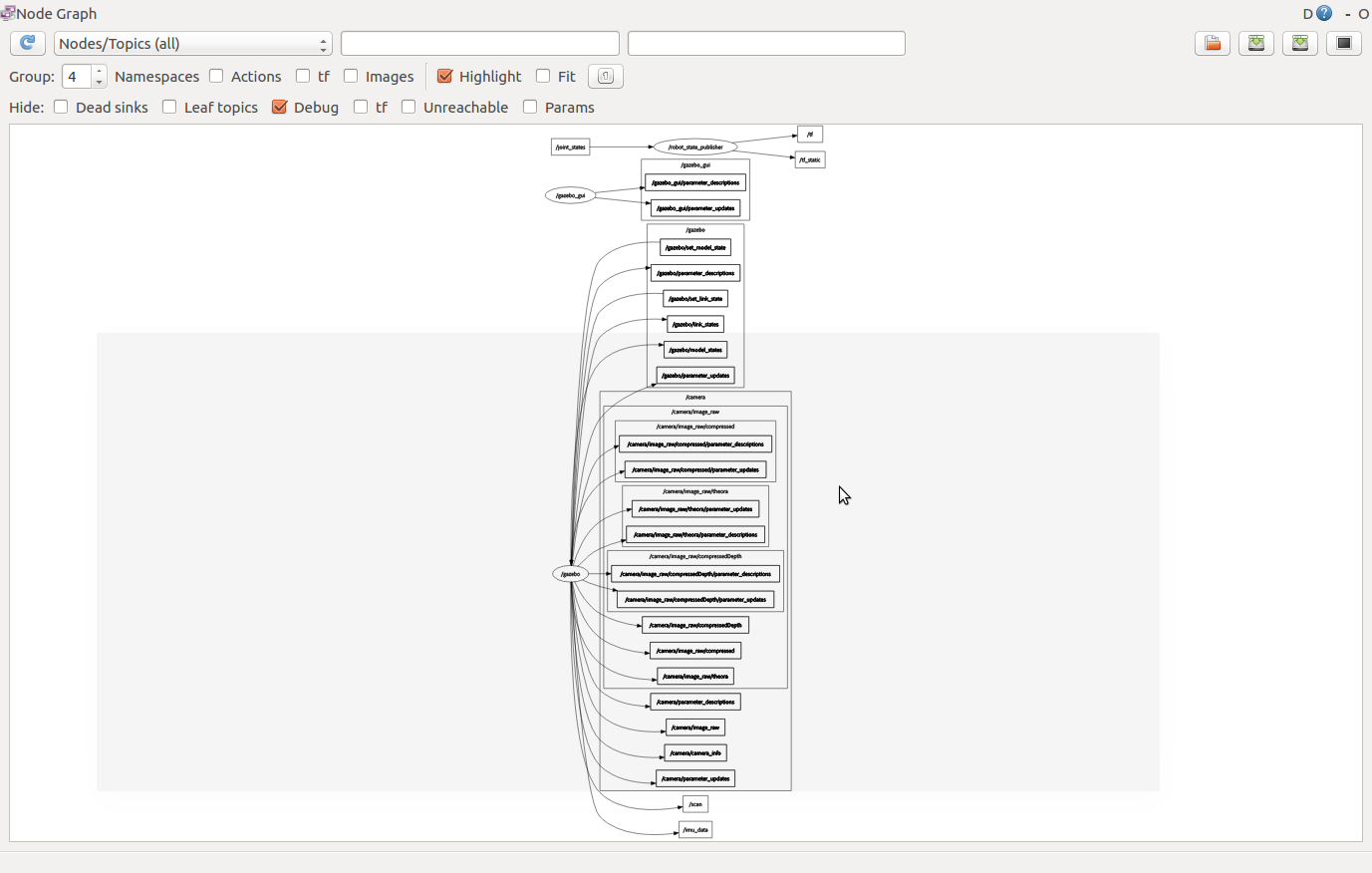This screenshot has width=1372, height=873.
Task: Select /gazebo/set_model_state topic box
Action: click(695, 247)
